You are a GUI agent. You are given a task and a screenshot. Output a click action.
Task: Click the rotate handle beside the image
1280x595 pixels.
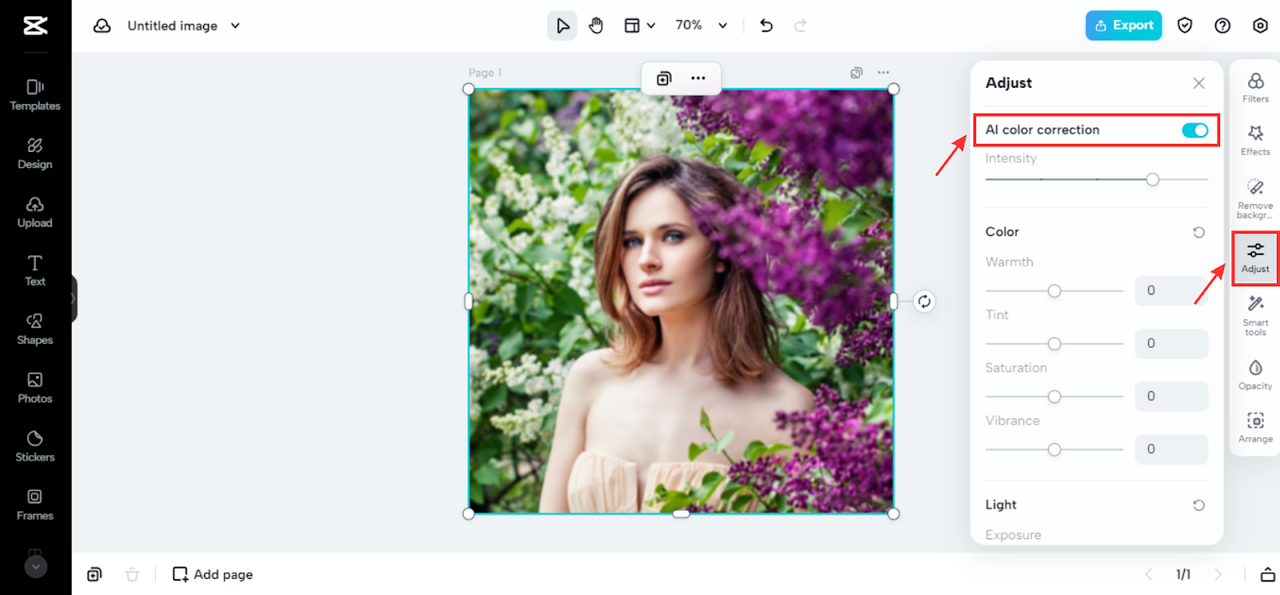pyautogui.click(x=924, y=301)
